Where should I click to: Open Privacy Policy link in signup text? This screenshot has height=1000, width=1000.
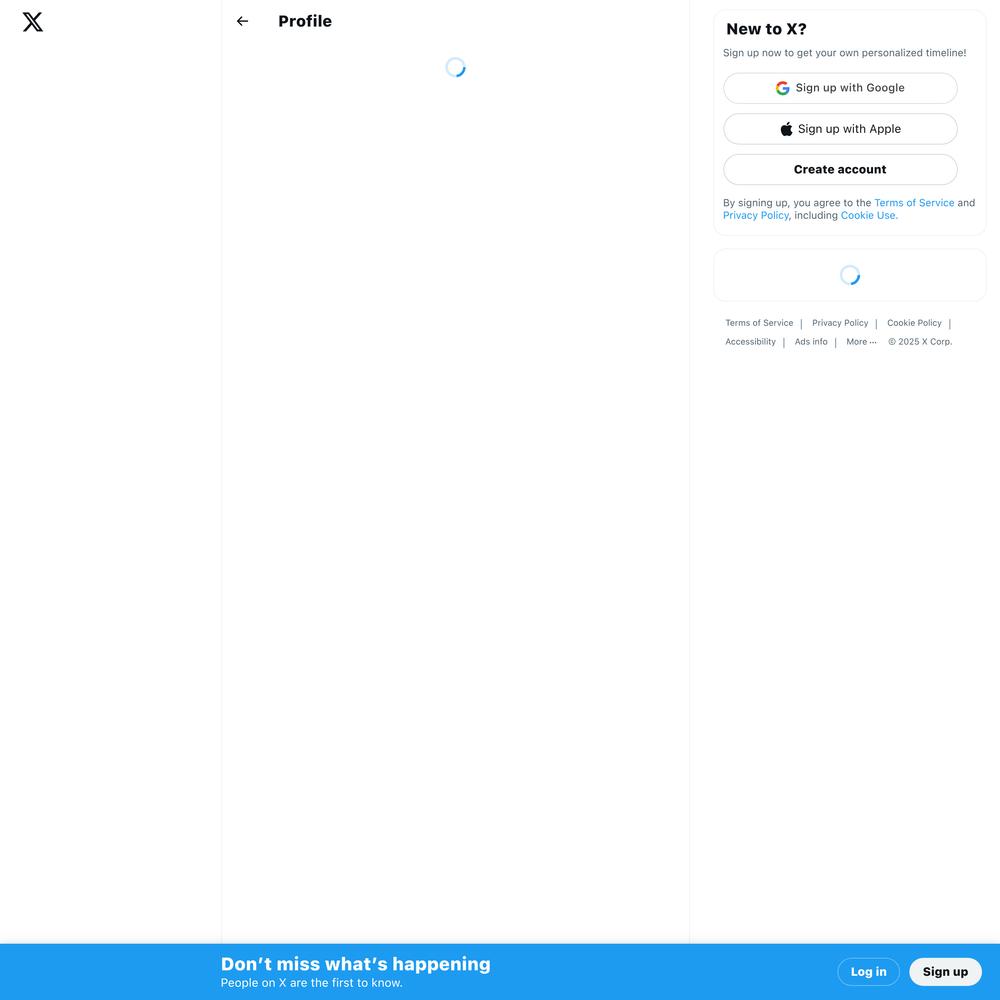click(x=756, y=216)
